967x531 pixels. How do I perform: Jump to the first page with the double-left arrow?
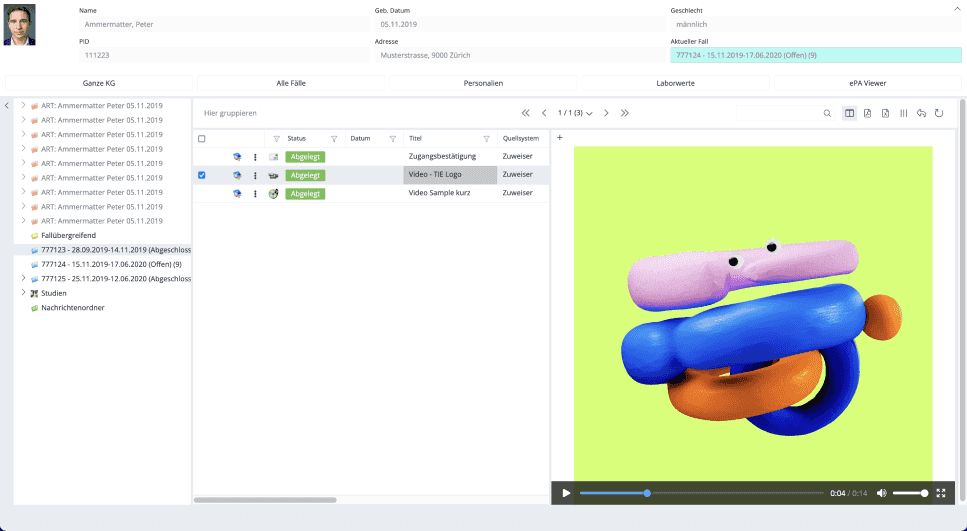[x=525, y=113]
